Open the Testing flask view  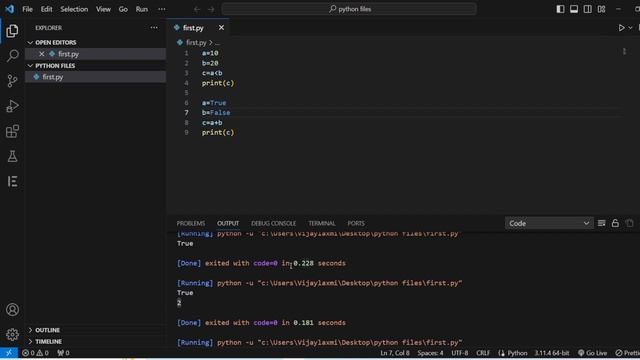tap(12, 156)
